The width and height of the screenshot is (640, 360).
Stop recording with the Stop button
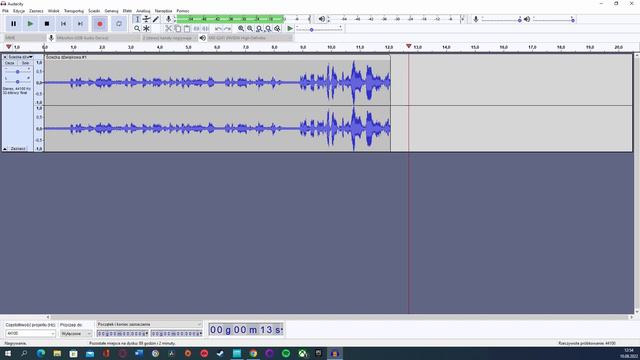47,24
